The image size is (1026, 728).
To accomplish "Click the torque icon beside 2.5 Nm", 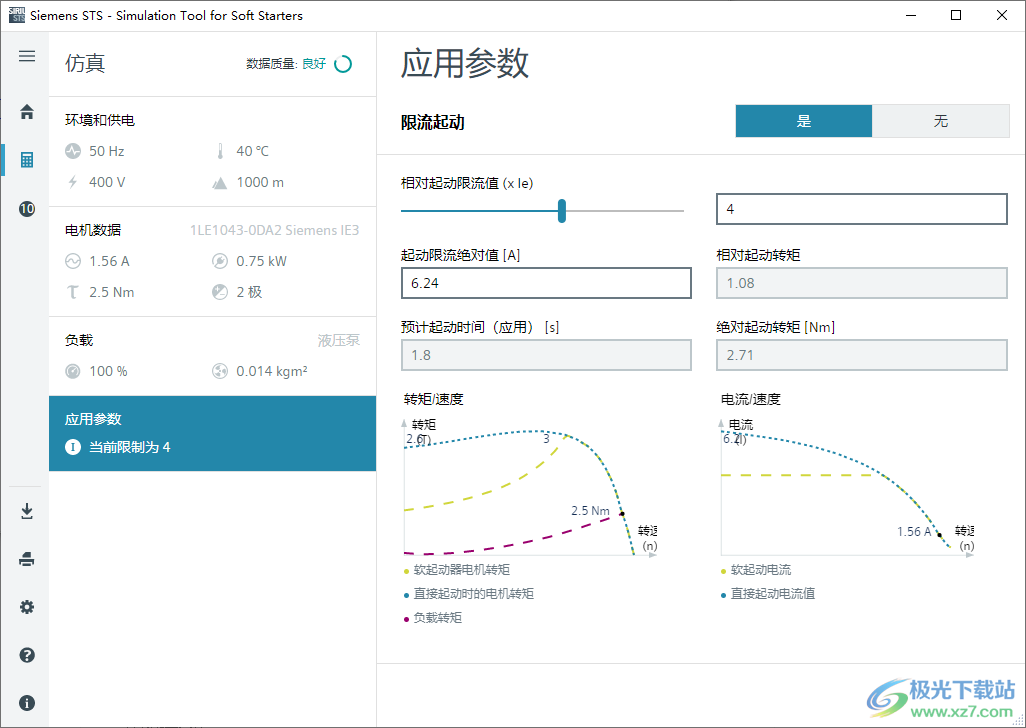I will pos(73,292).
